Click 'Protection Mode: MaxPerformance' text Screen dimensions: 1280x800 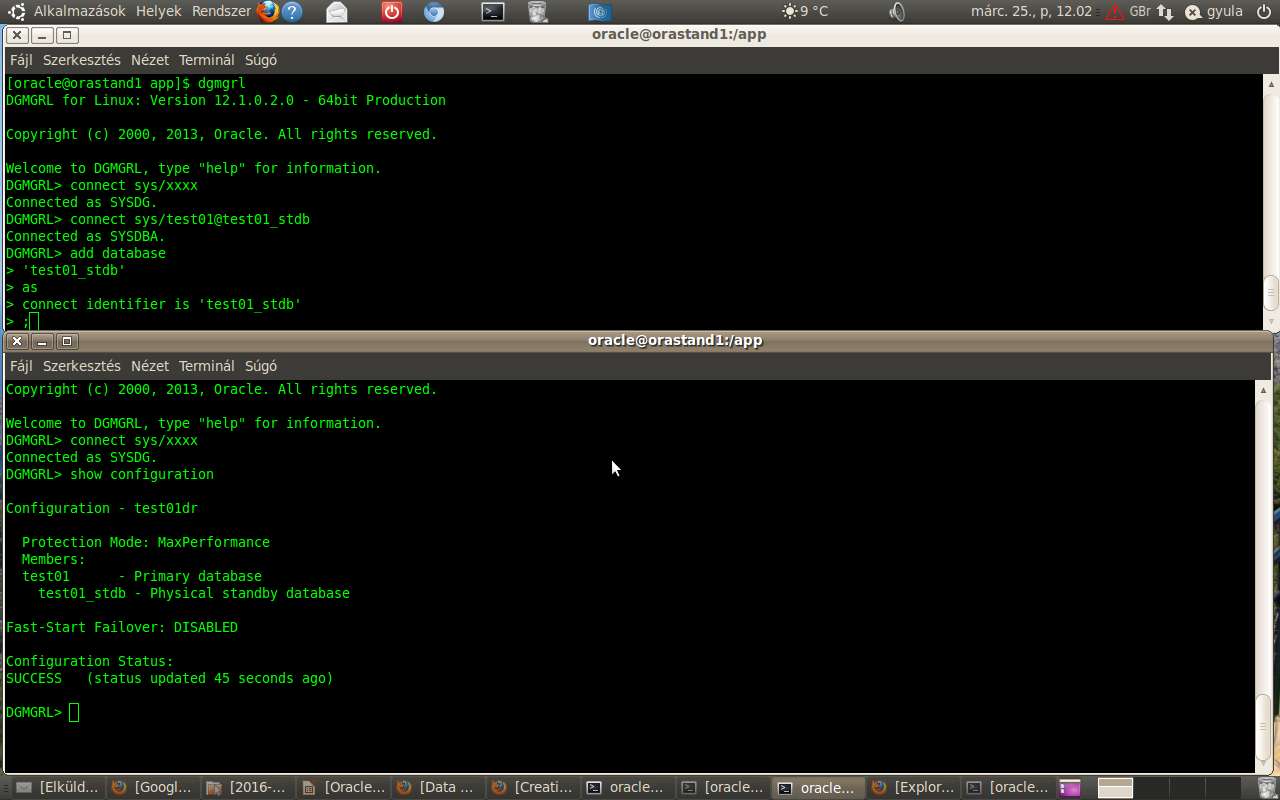point(146,542)
